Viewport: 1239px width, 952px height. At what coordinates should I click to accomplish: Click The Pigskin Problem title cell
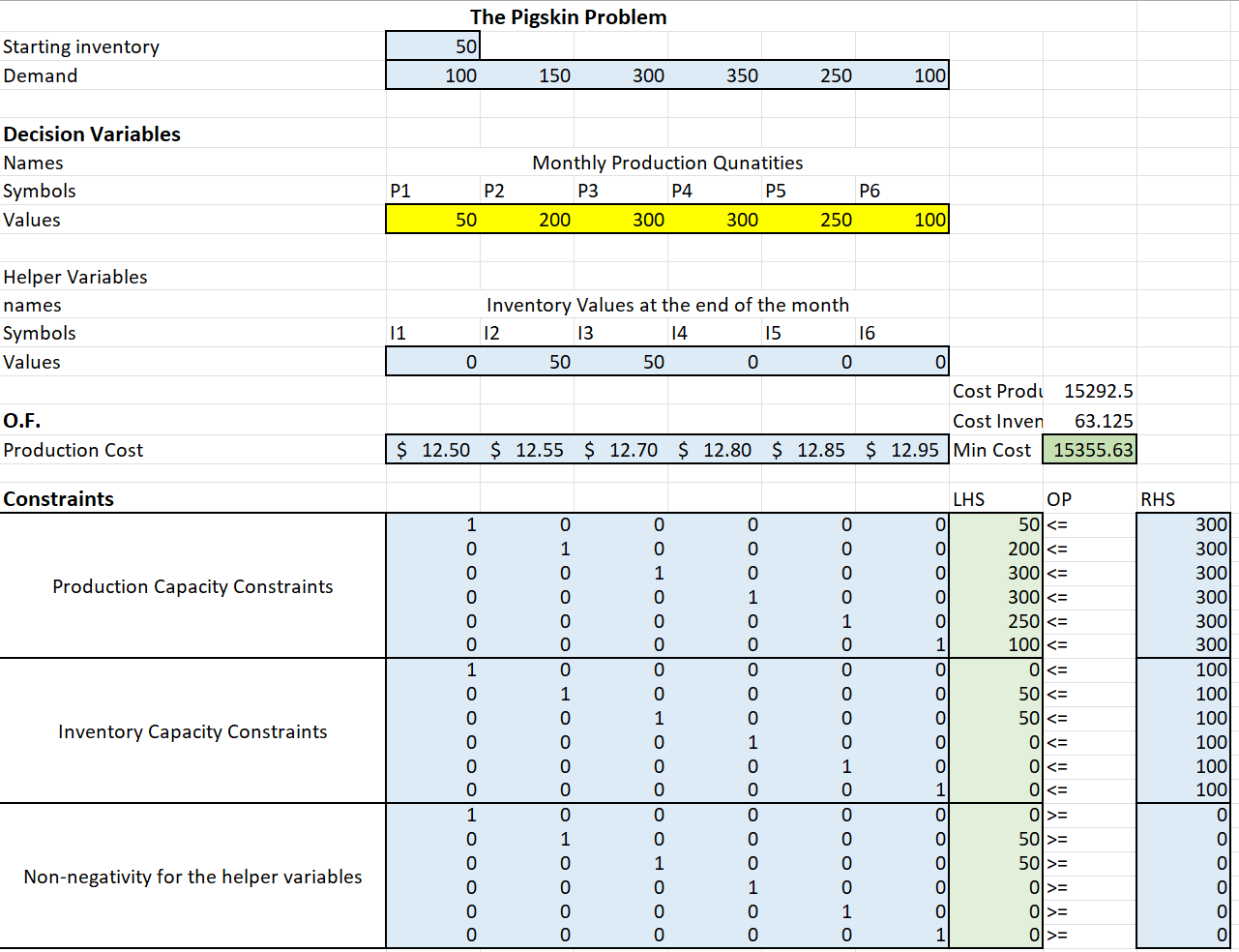(x=569, y=16)
